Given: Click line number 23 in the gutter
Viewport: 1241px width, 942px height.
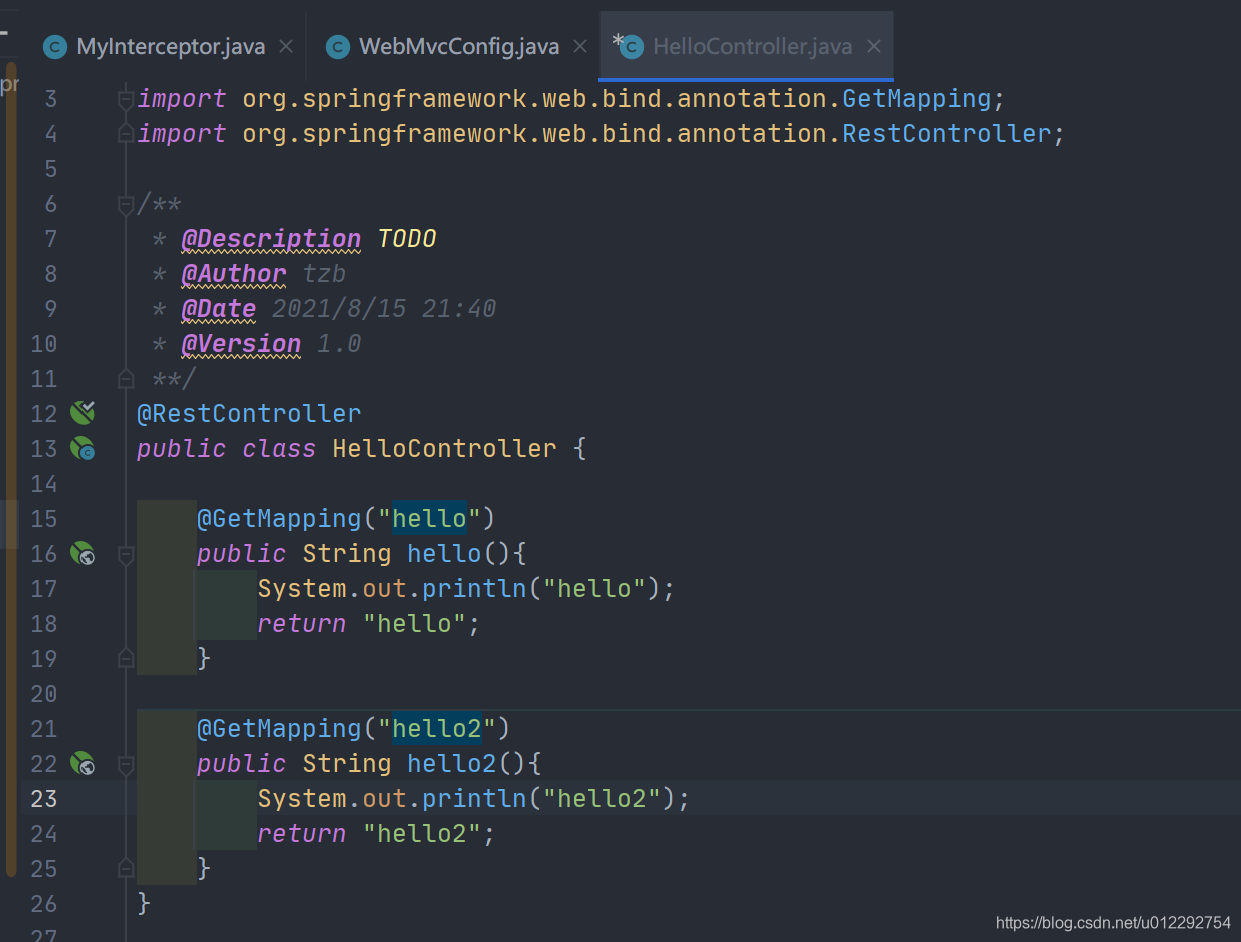Looking at the screenshot, I should (44, 799).
